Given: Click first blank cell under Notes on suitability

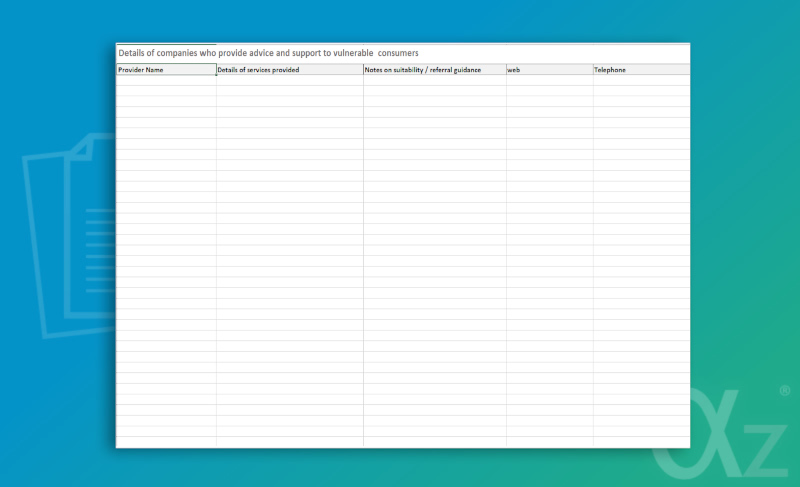Looking at the screenshot, I should (435, 81).
